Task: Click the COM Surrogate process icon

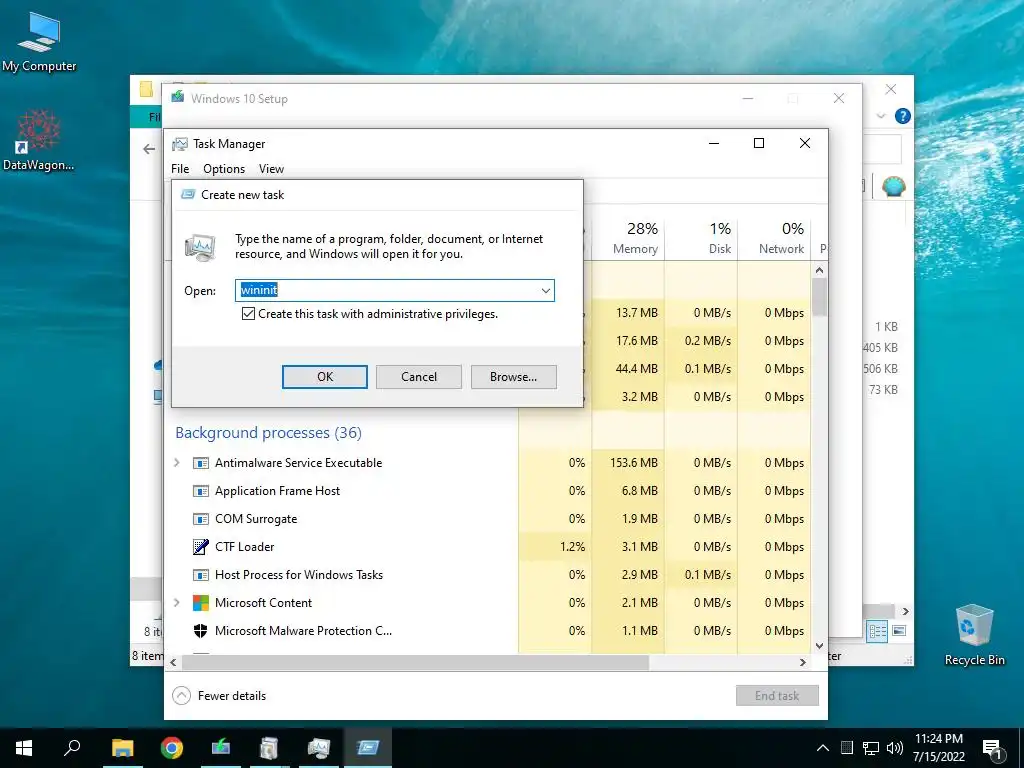Action: coord(200,519)
